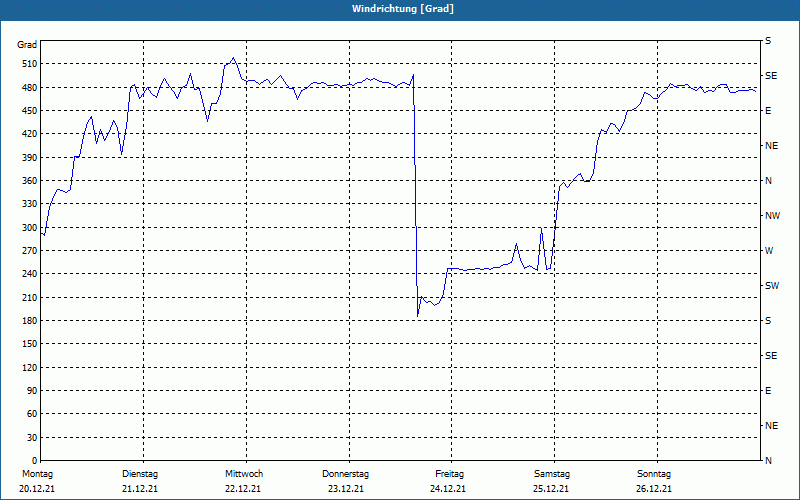Screen dimensions: 800x500
Task: Select the 0 axis origin label
Action: click(x=34, y=460)
